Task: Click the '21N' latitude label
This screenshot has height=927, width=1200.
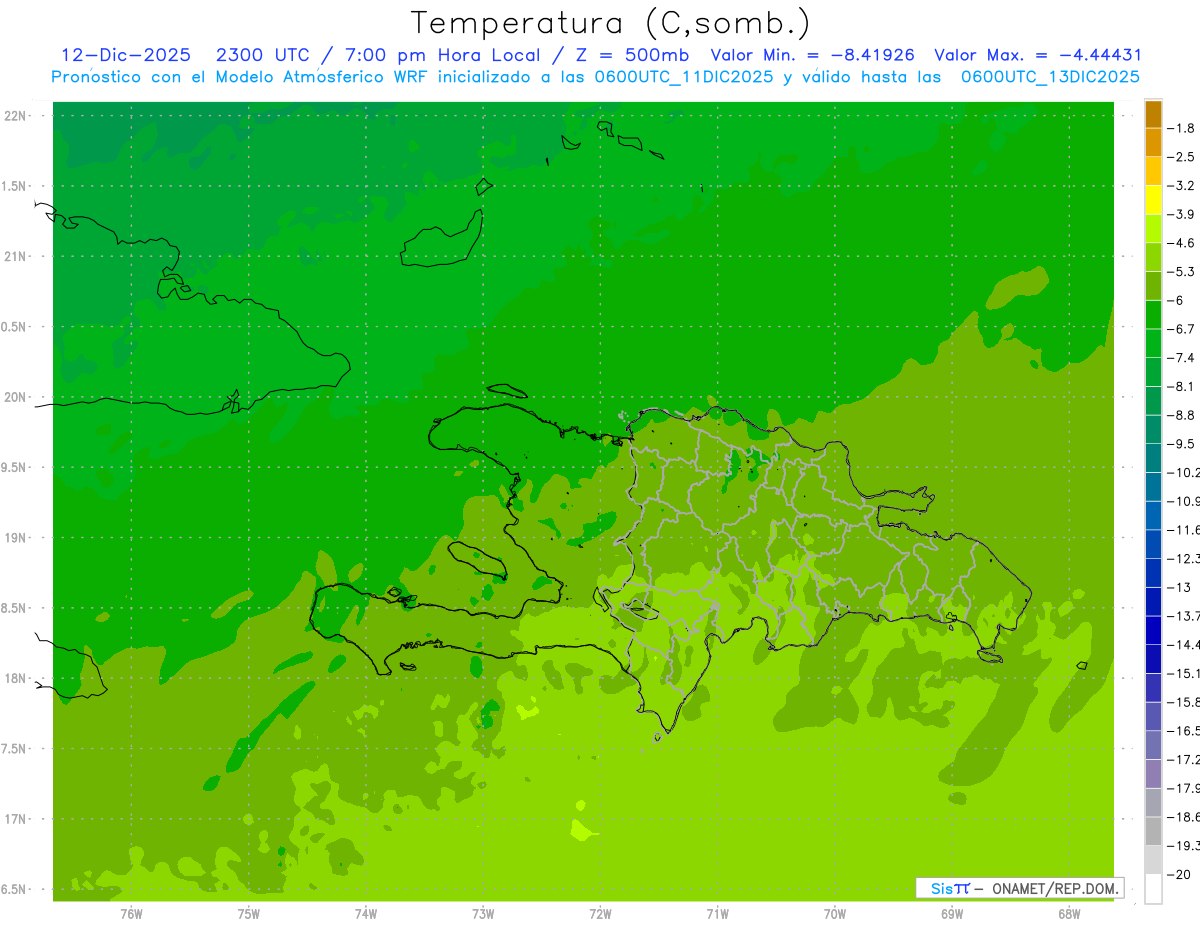Action: pyautogui.click(x=16, y=256)
